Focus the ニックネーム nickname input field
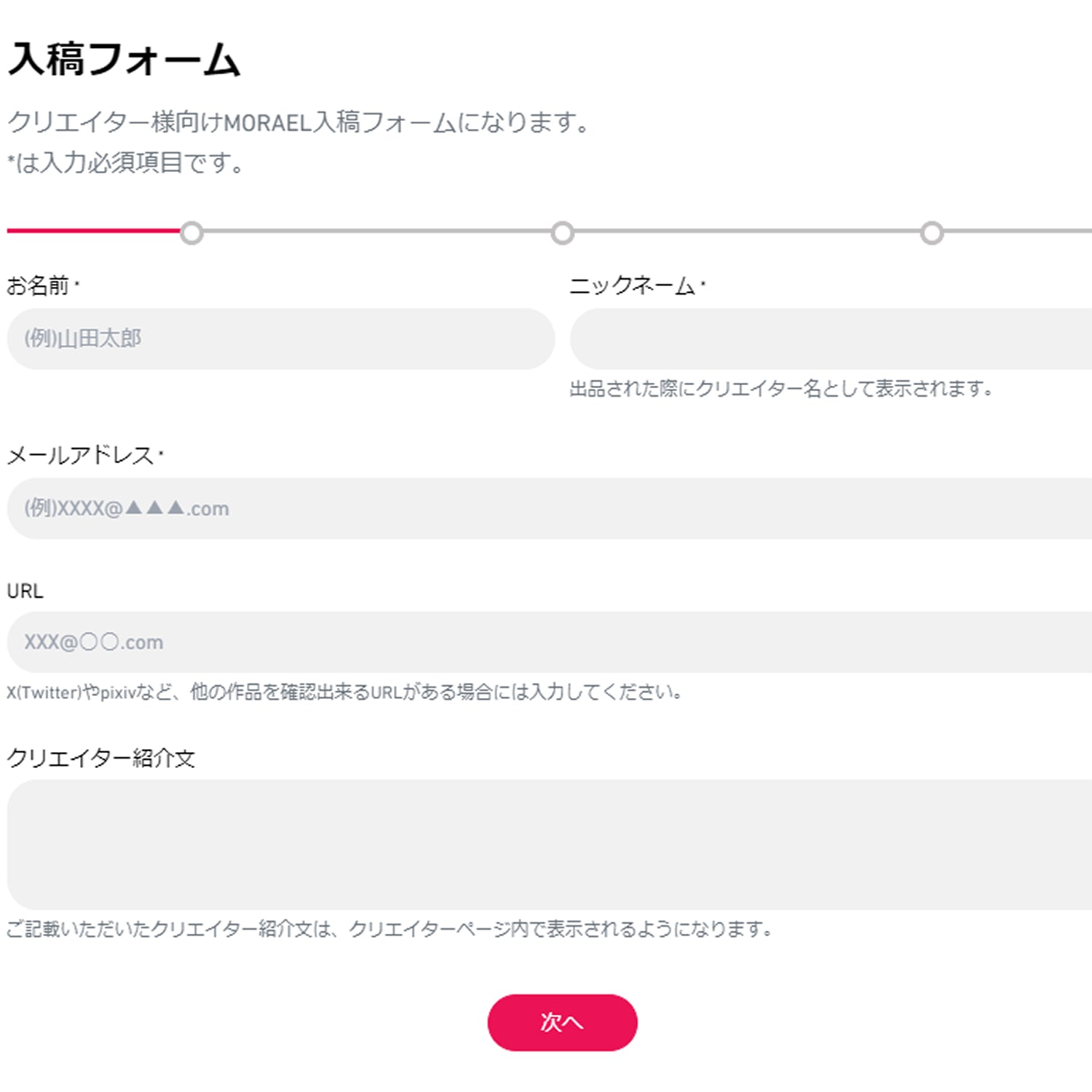Viewport: 1092px width, 1092px height. 830,339
